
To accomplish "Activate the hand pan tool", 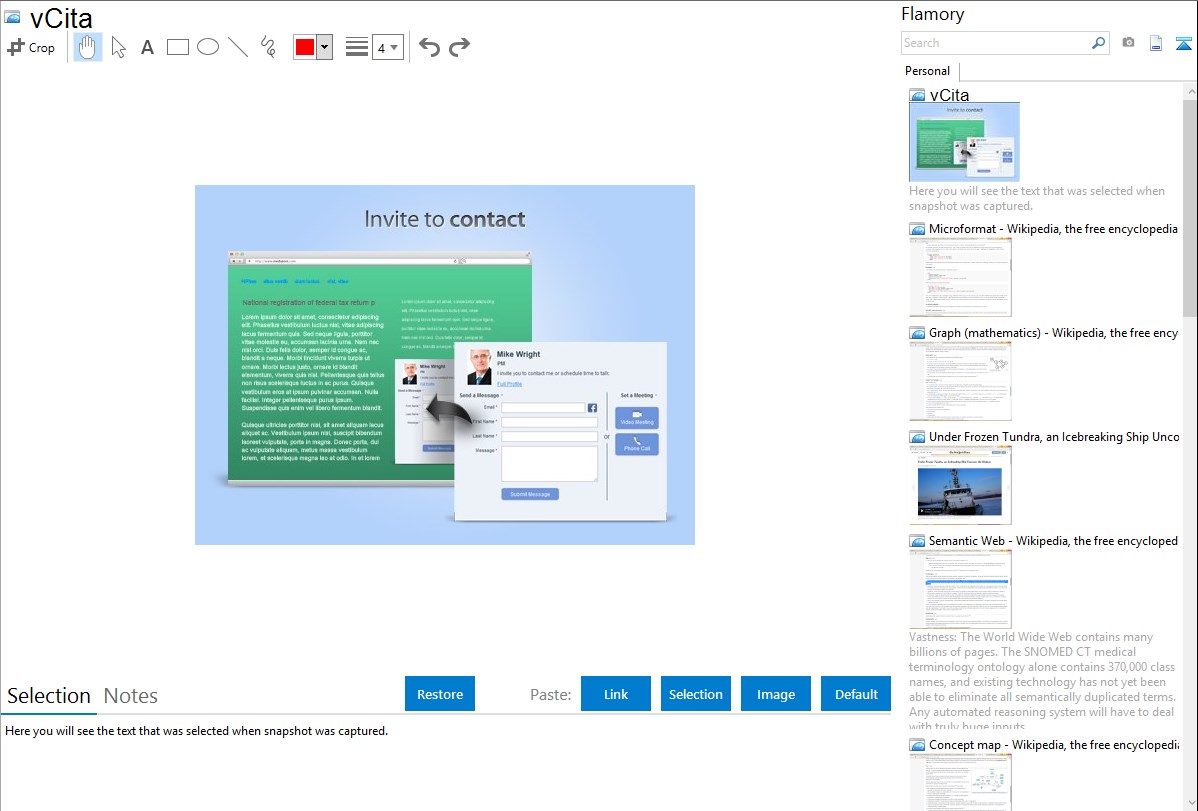I will [x=88, y=47].
